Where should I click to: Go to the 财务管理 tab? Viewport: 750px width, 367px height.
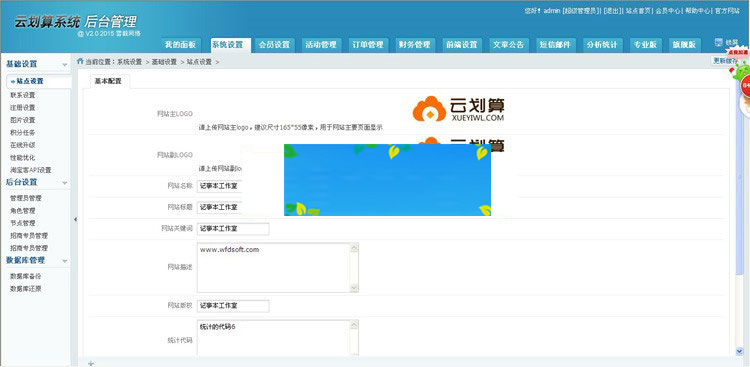tap(415, 45)
